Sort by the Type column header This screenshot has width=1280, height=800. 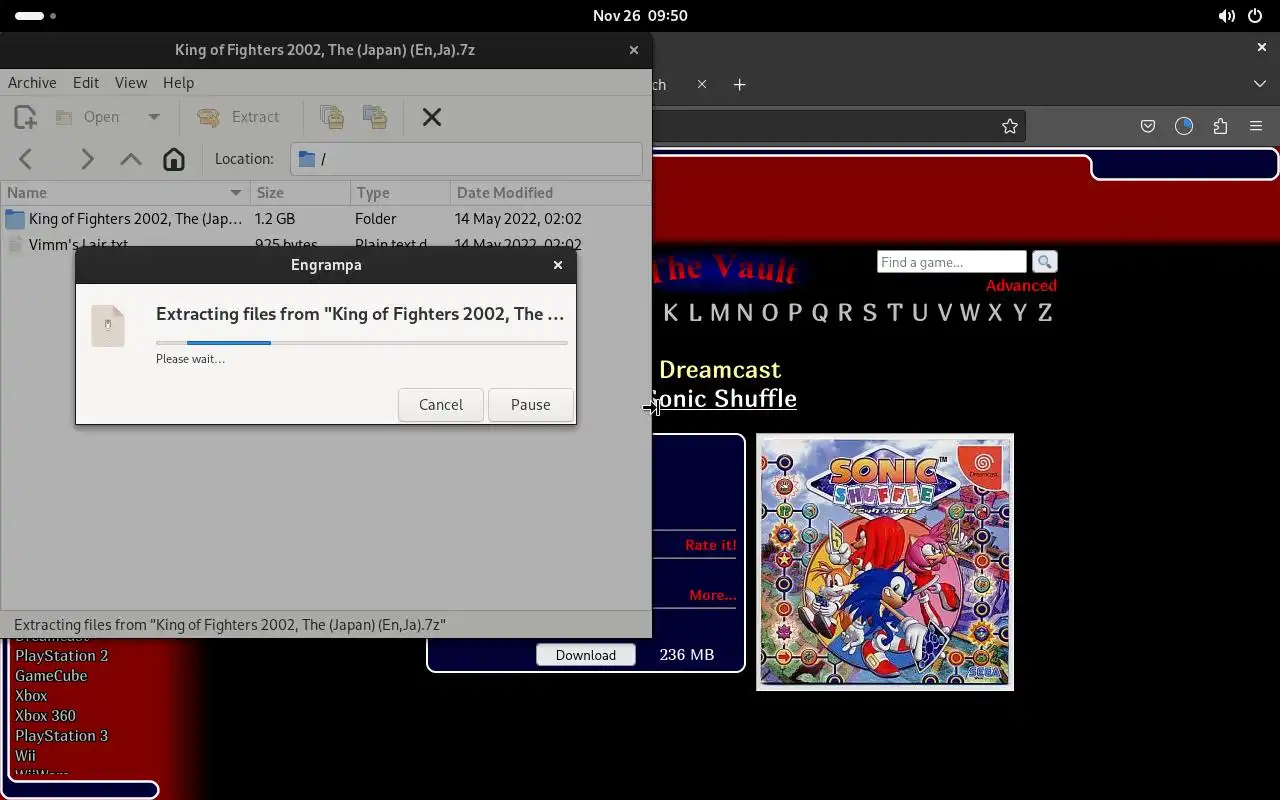pyautogui.click(x=400, y=193)
